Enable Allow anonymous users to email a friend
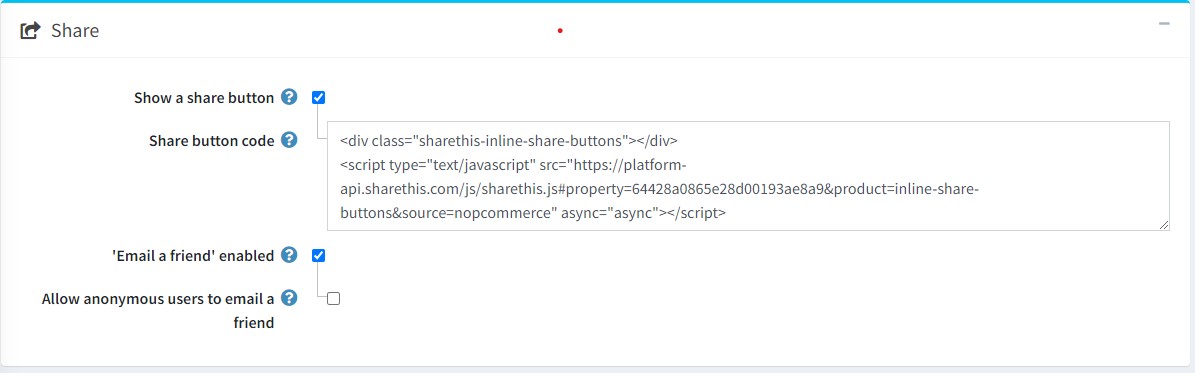 click(x=333, y=298)
